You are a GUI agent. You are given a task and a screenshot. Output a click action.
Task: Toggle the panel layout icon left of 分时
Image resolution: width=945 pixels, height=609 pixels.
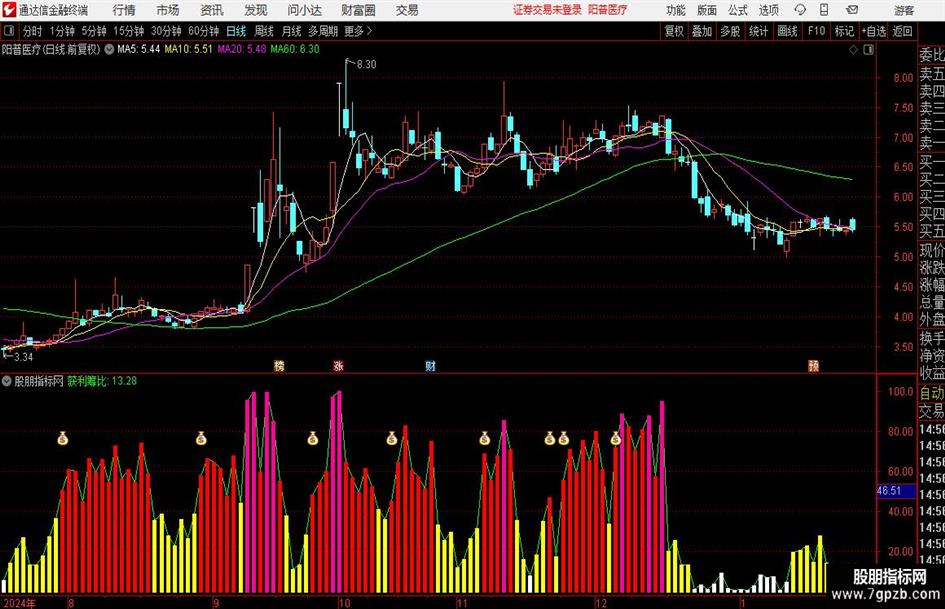click(x=9, y=31)
